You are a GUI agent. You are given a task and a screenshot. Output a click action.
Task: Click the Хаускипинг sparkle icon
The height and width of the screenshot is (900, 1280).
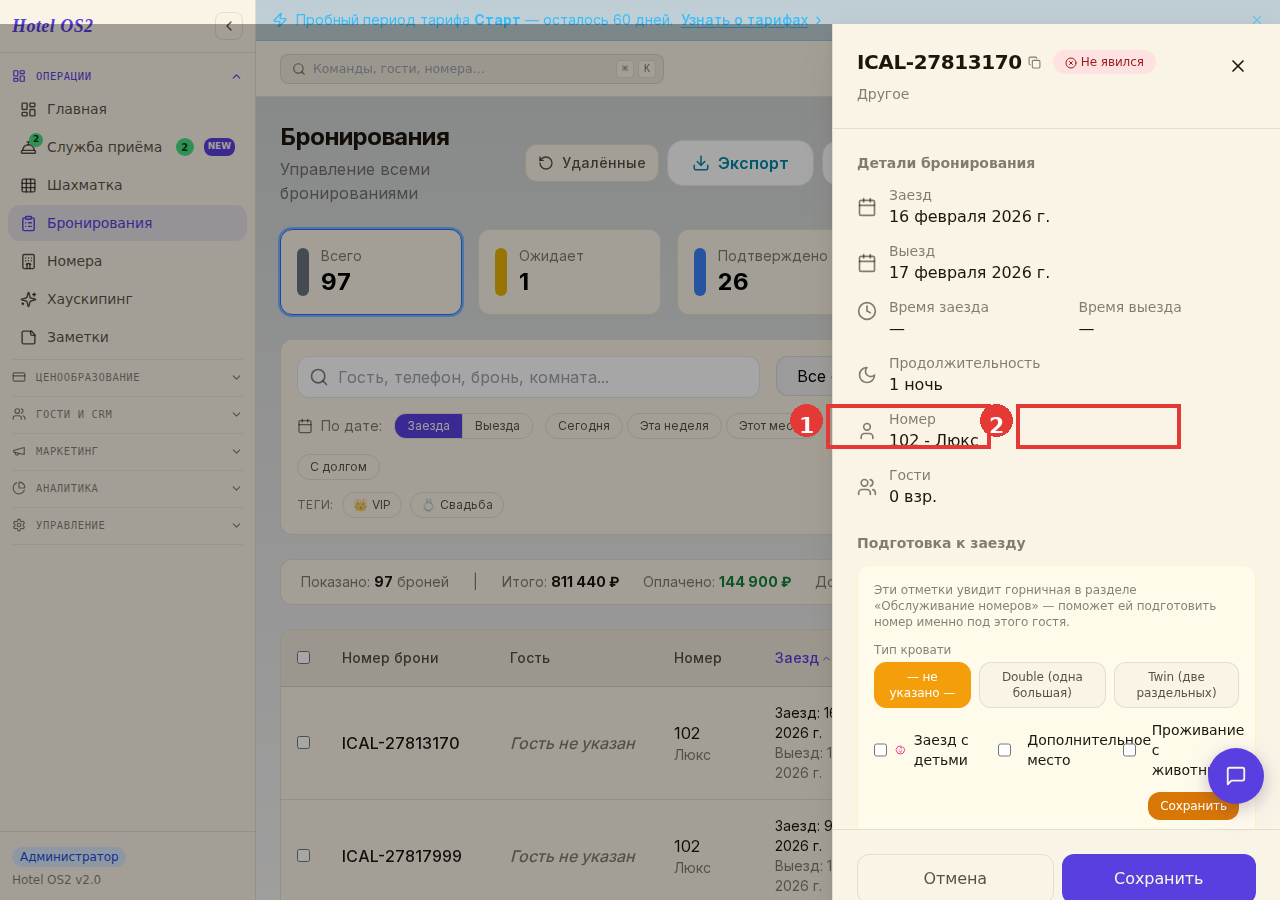(28, 299)
